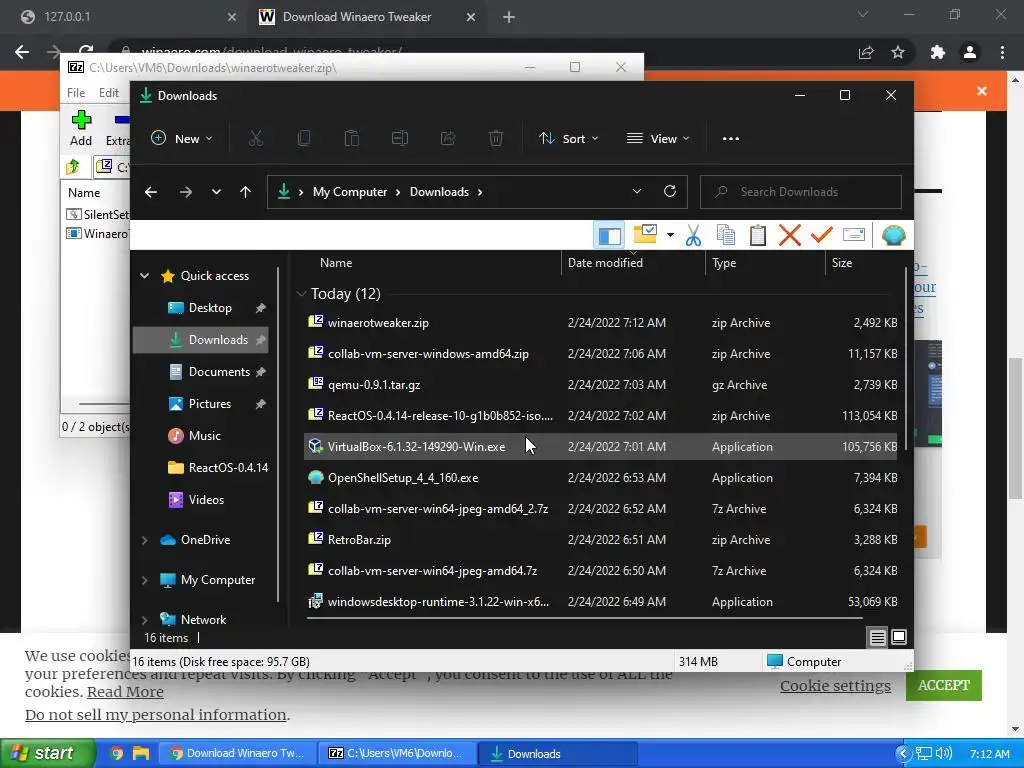The height and width of the screenshot is (768, 1024).
Task: Click the classic toolbar Paste clipboard icon
Action: 758,235
